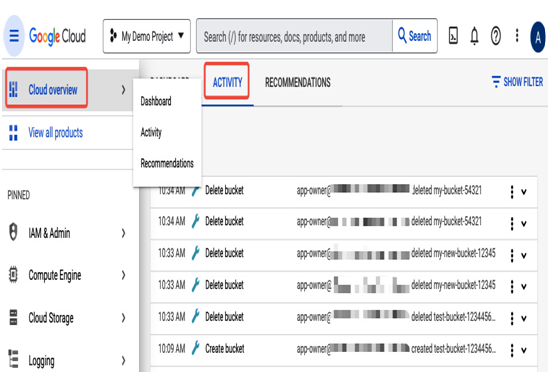
Task: Click Show Filter
Action: pyautogui.click(x=517, y=82)
